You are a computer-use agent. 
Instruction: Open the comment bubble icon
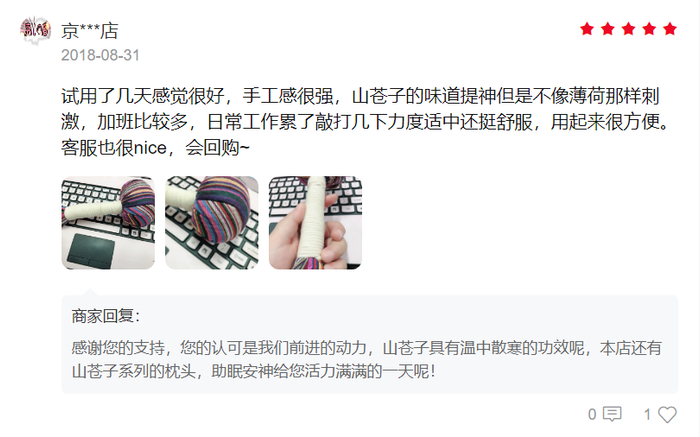point(612,414)
